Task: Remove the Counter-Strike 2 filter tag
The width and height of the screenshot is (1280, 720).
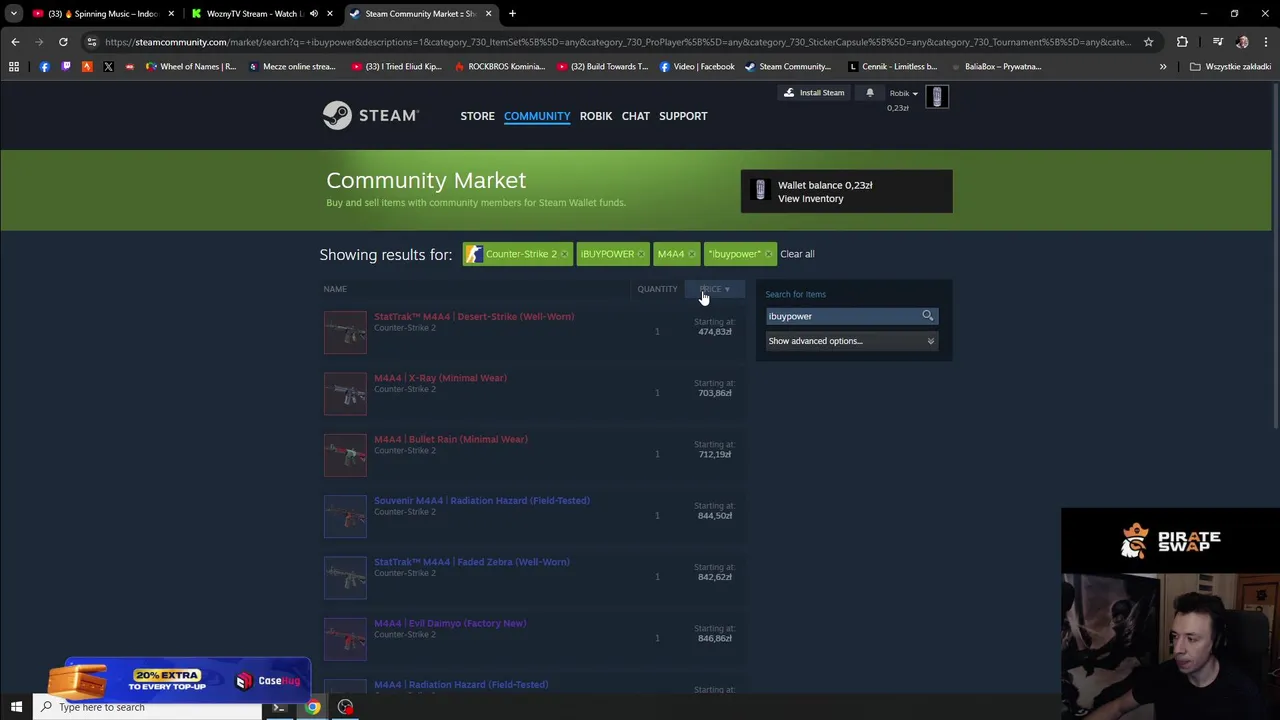Action: click(564, 254)
